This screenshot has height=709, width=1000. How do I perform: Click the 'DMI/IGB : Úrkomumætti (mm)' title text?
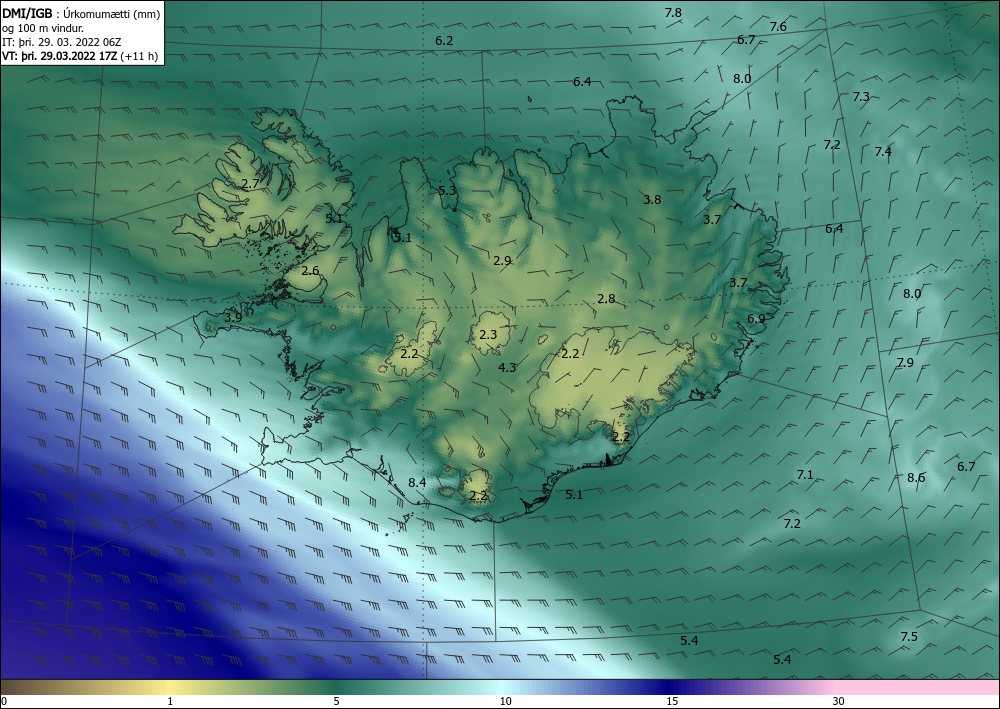pyautogui.click(x=81, y=14)
